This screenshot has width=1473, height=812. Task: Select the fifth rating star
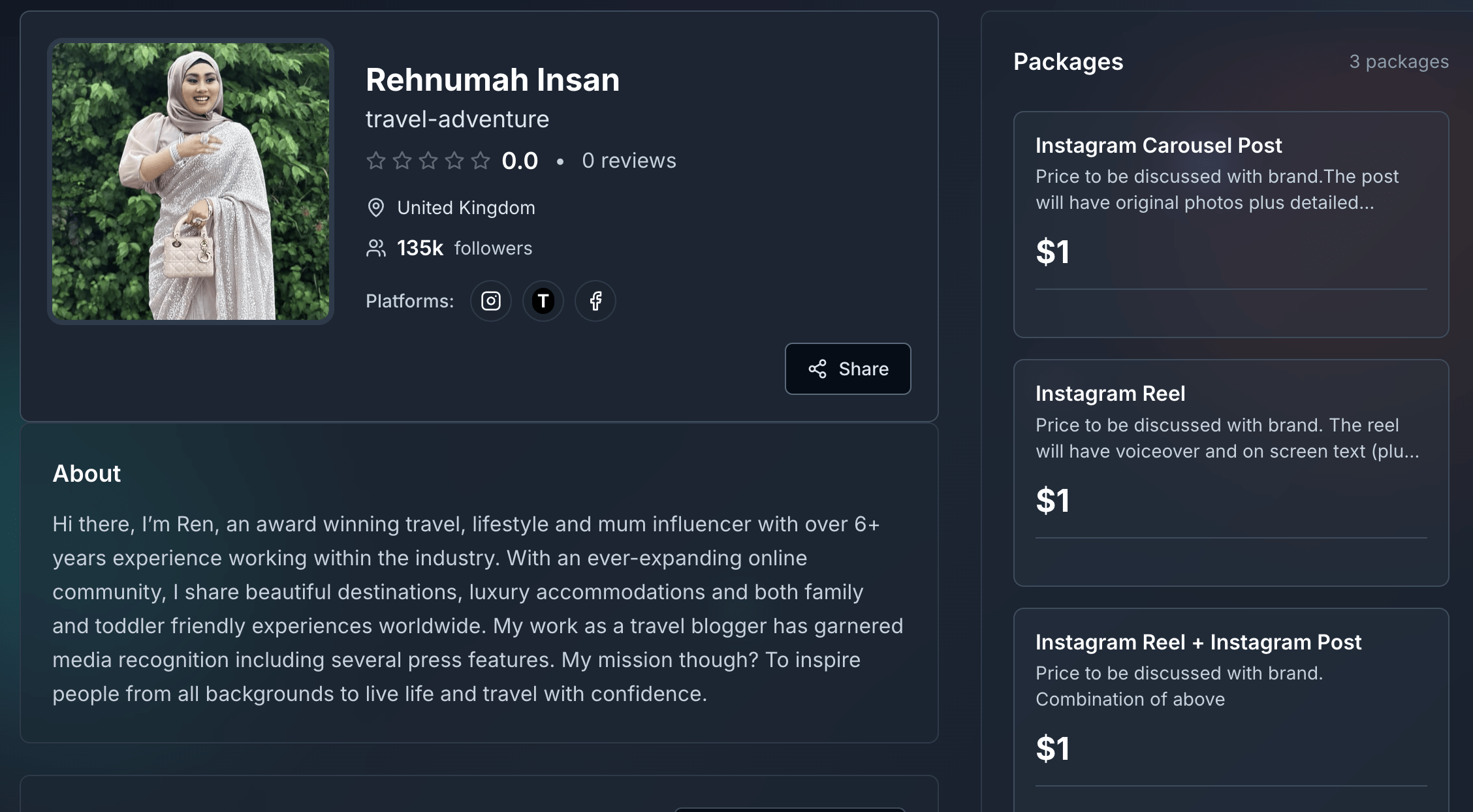481,161
